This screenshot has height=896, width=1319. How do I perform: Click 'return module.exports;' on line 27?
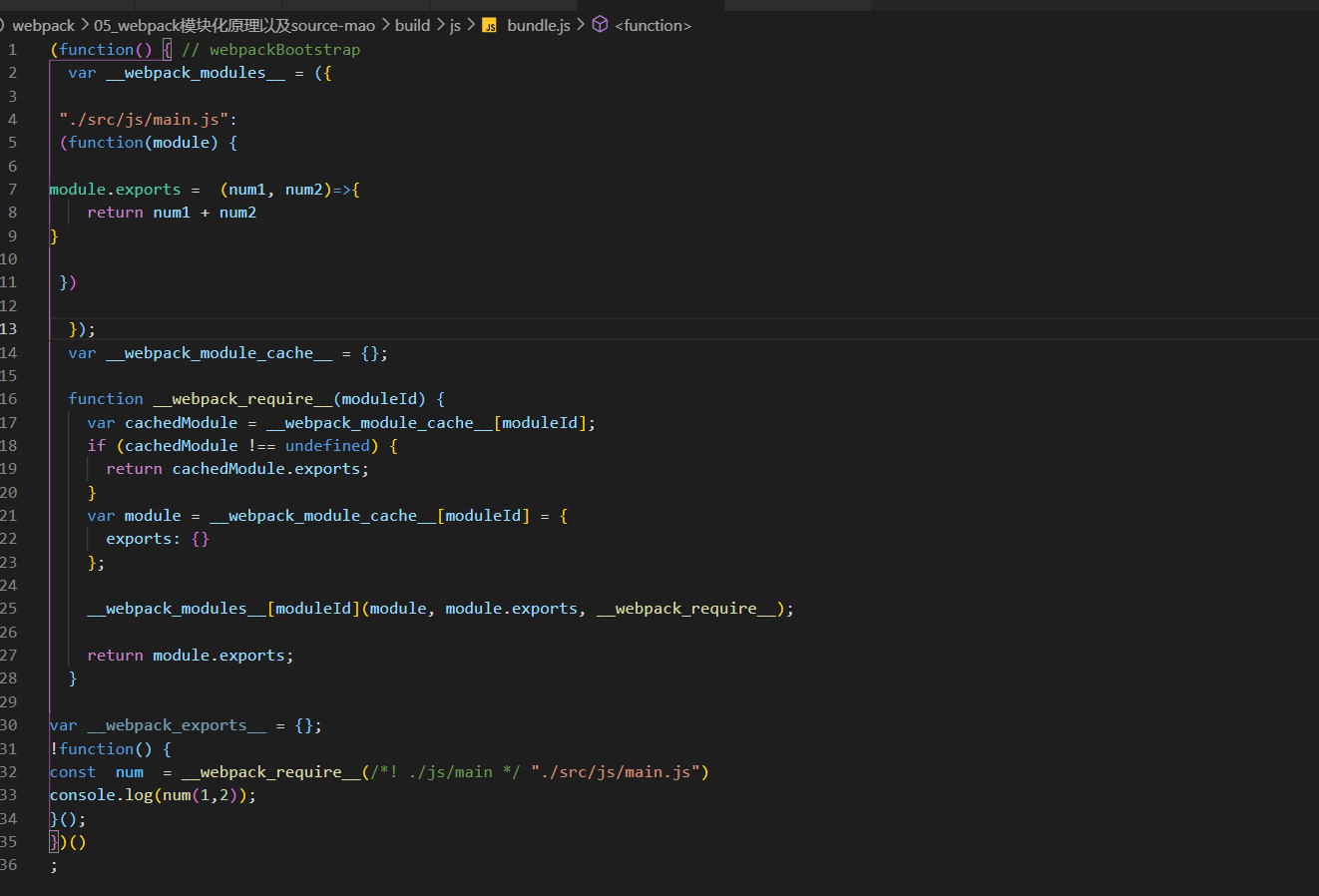(x=191, y=656)
